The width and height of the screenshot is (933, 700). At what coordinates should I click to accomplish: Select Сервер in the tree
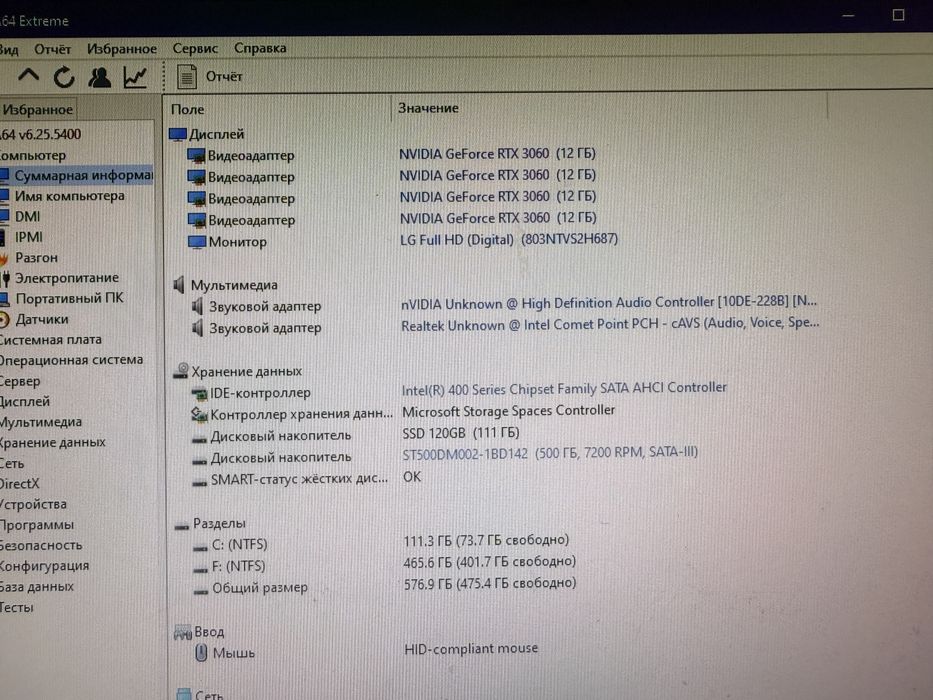tap(20, 381)
